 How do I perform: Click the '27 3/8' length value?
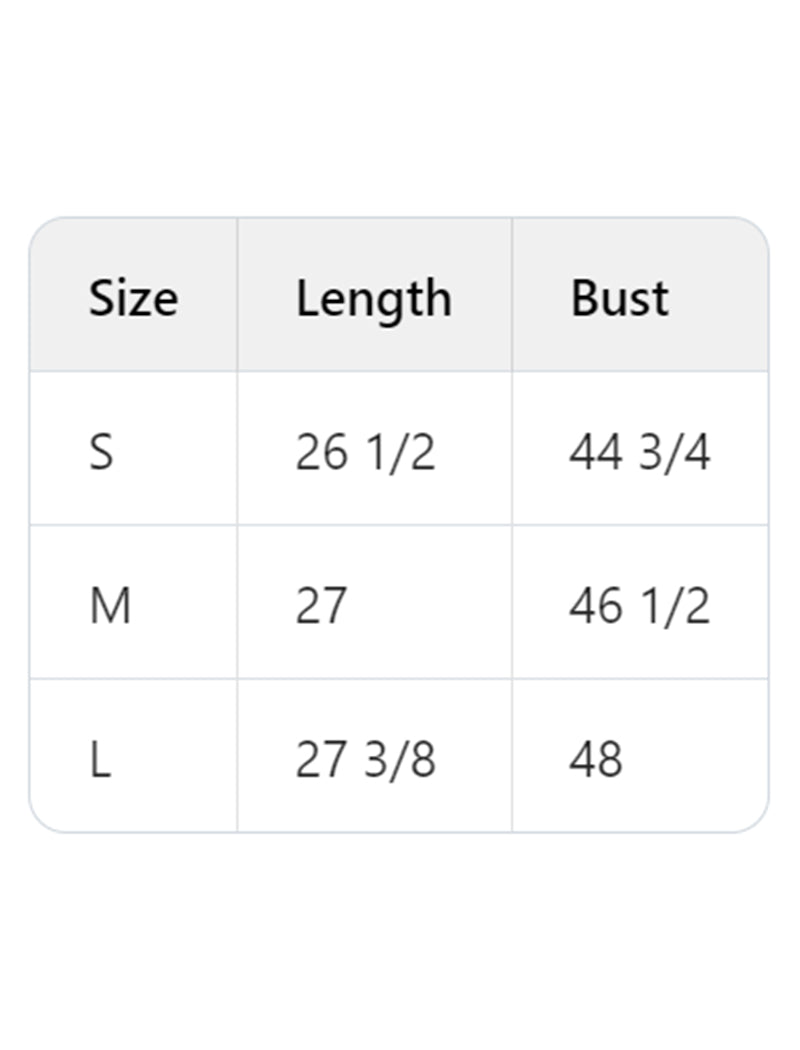[365, 760]
